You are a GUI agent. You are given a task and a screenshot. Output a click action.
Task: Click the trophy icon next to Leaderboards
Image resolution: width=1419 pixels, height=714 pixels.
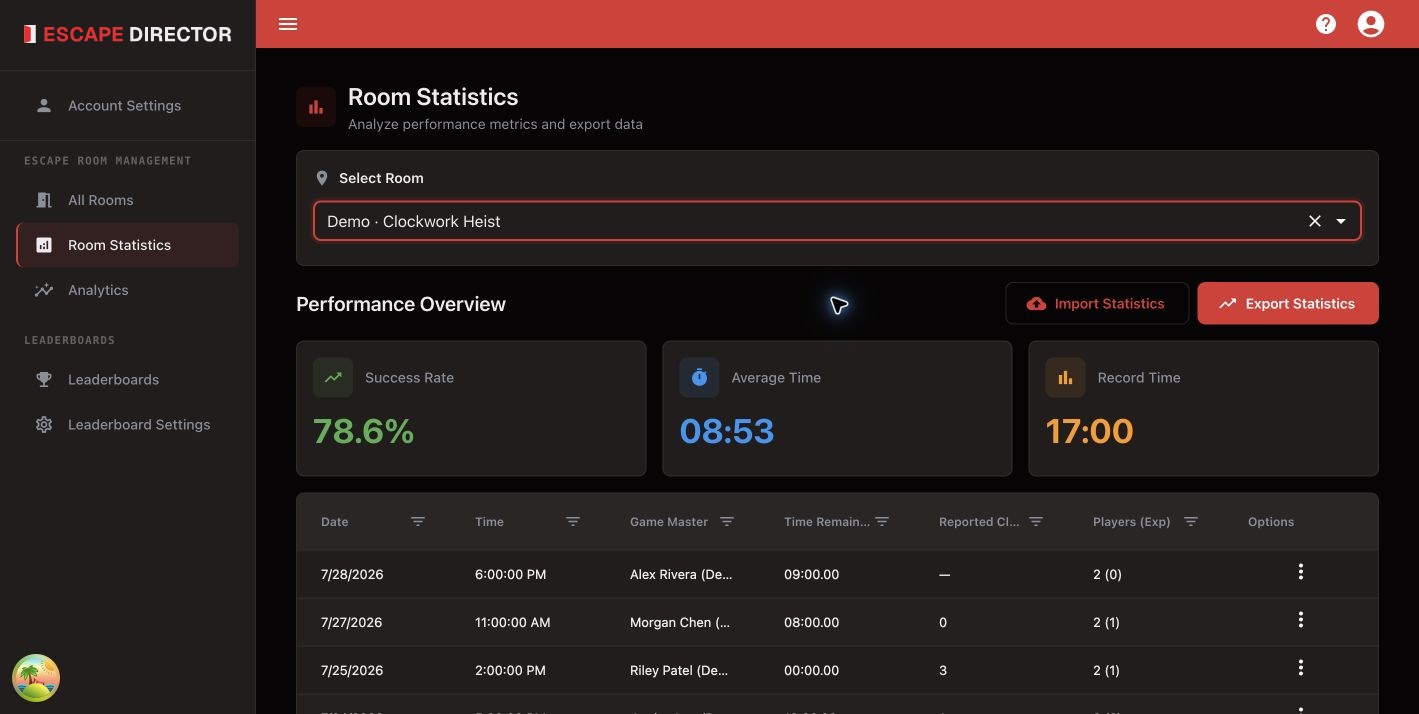coord(44,380)
